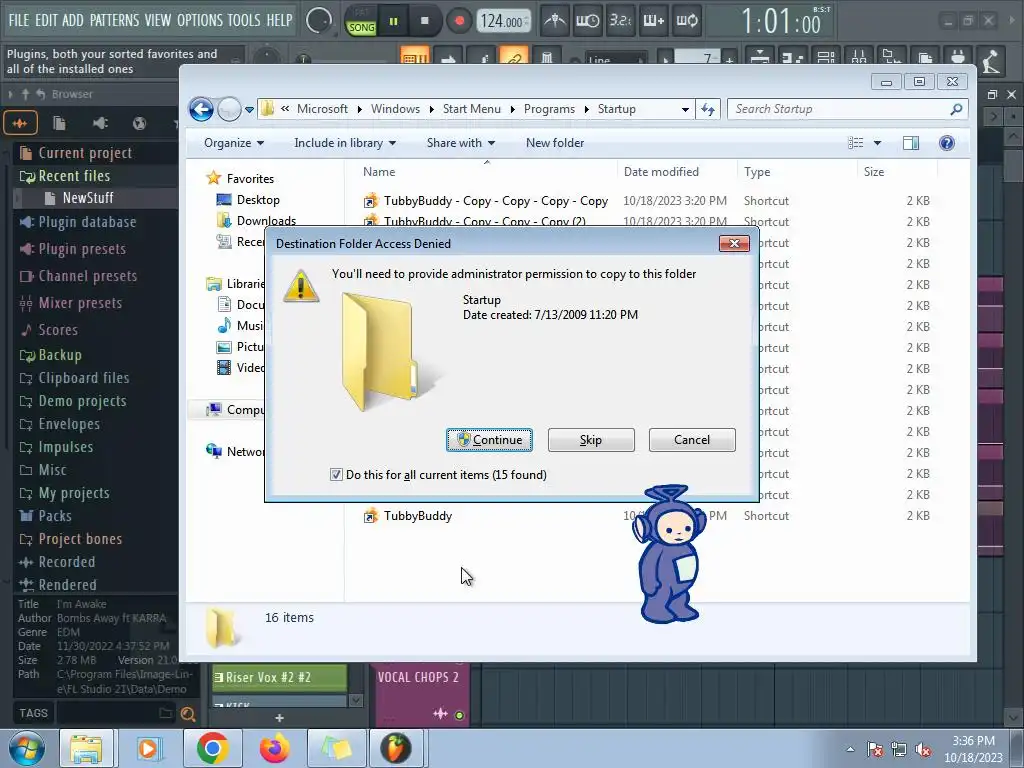Viewport: 1024px width, 768px height.
Task: Open the VIEW menu in FL Studio
Action: (x=157, y=20)
